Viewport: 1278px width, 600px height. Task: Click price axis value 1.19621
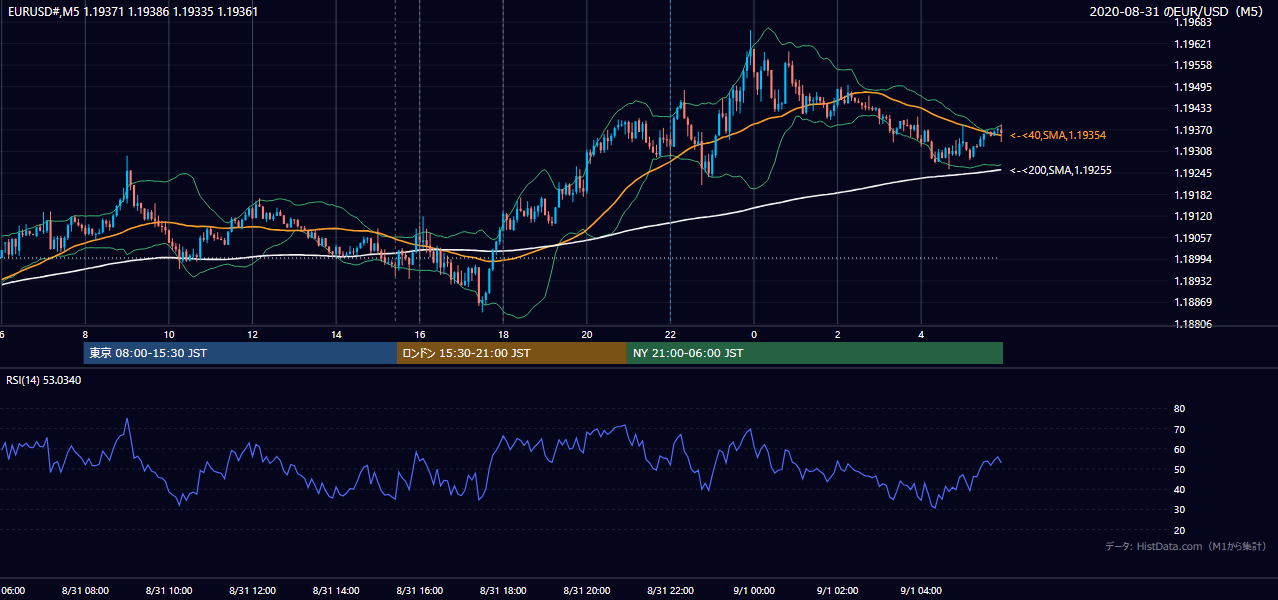(1193, 44)
